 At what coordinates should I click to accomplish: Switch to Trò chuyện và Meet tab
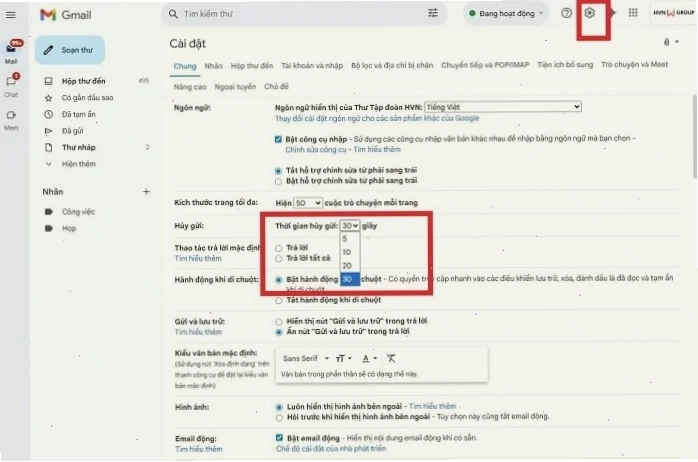tap(634, 65)
